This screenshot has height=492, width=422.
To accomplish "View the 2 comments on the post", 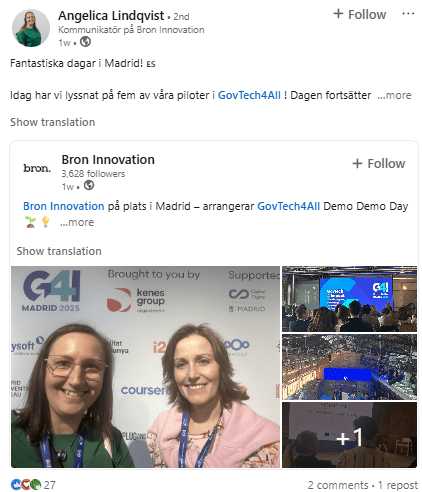I will (337, 485).
